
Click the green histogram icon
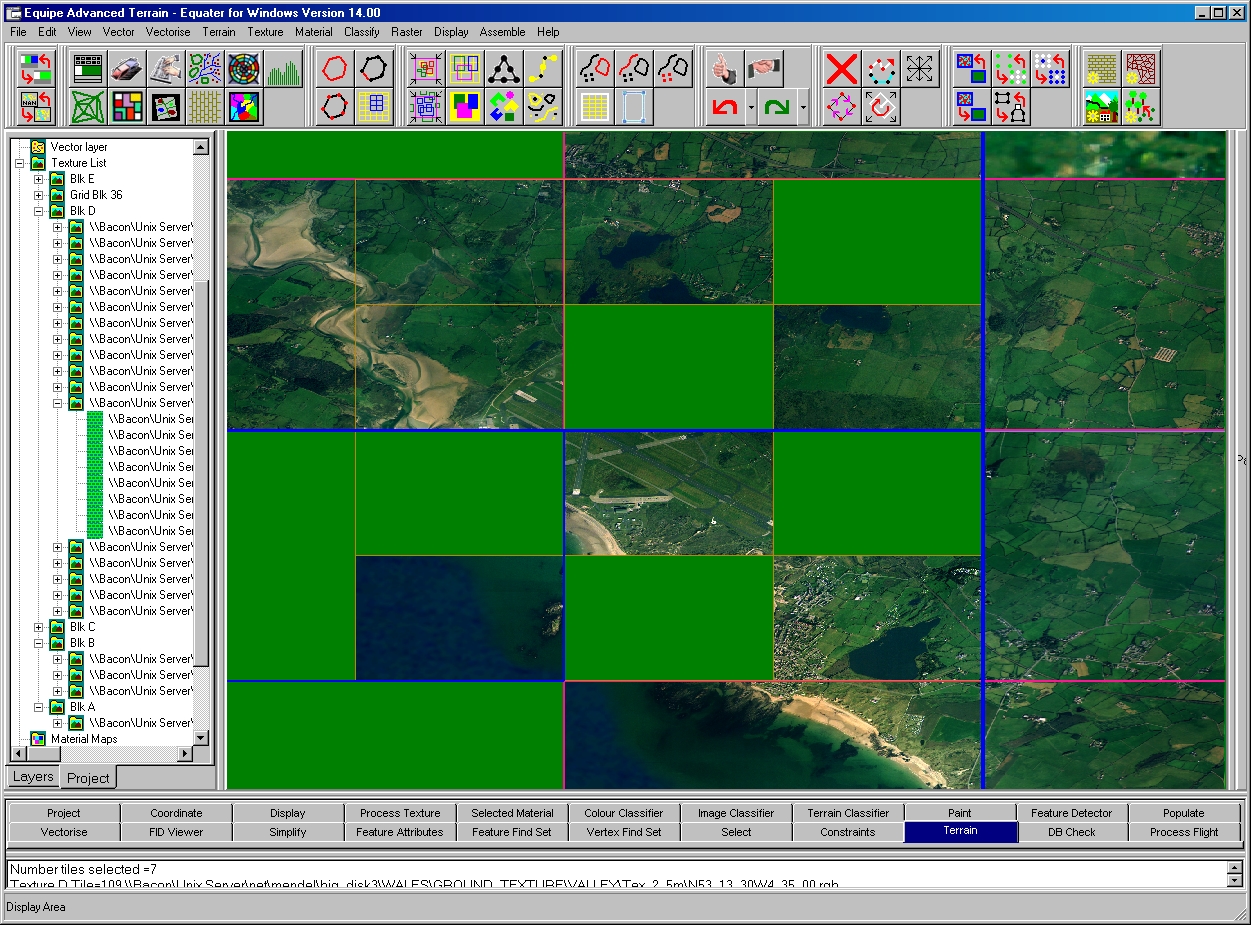[x=284, y=69]
